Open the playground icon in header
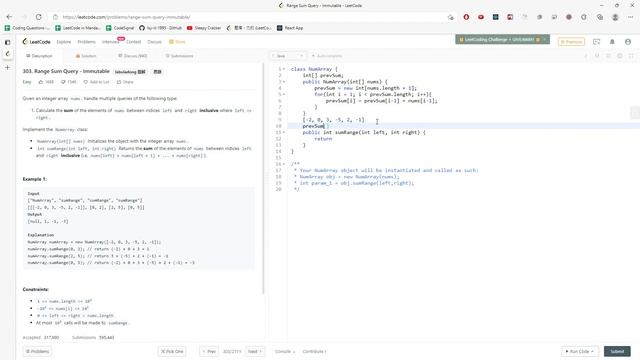Image resolution: width=640 pixels, height=360 pixels. [x=596, y=42]
